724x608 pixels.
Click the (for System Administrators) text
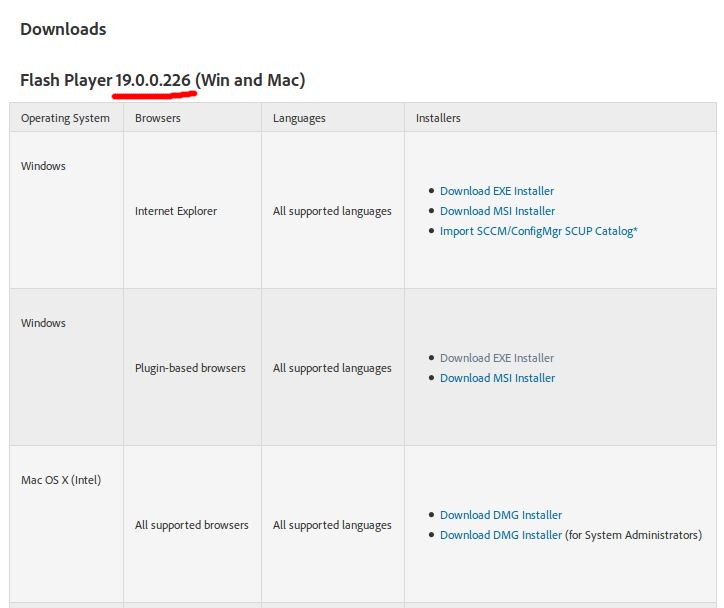tap(633, 535)
